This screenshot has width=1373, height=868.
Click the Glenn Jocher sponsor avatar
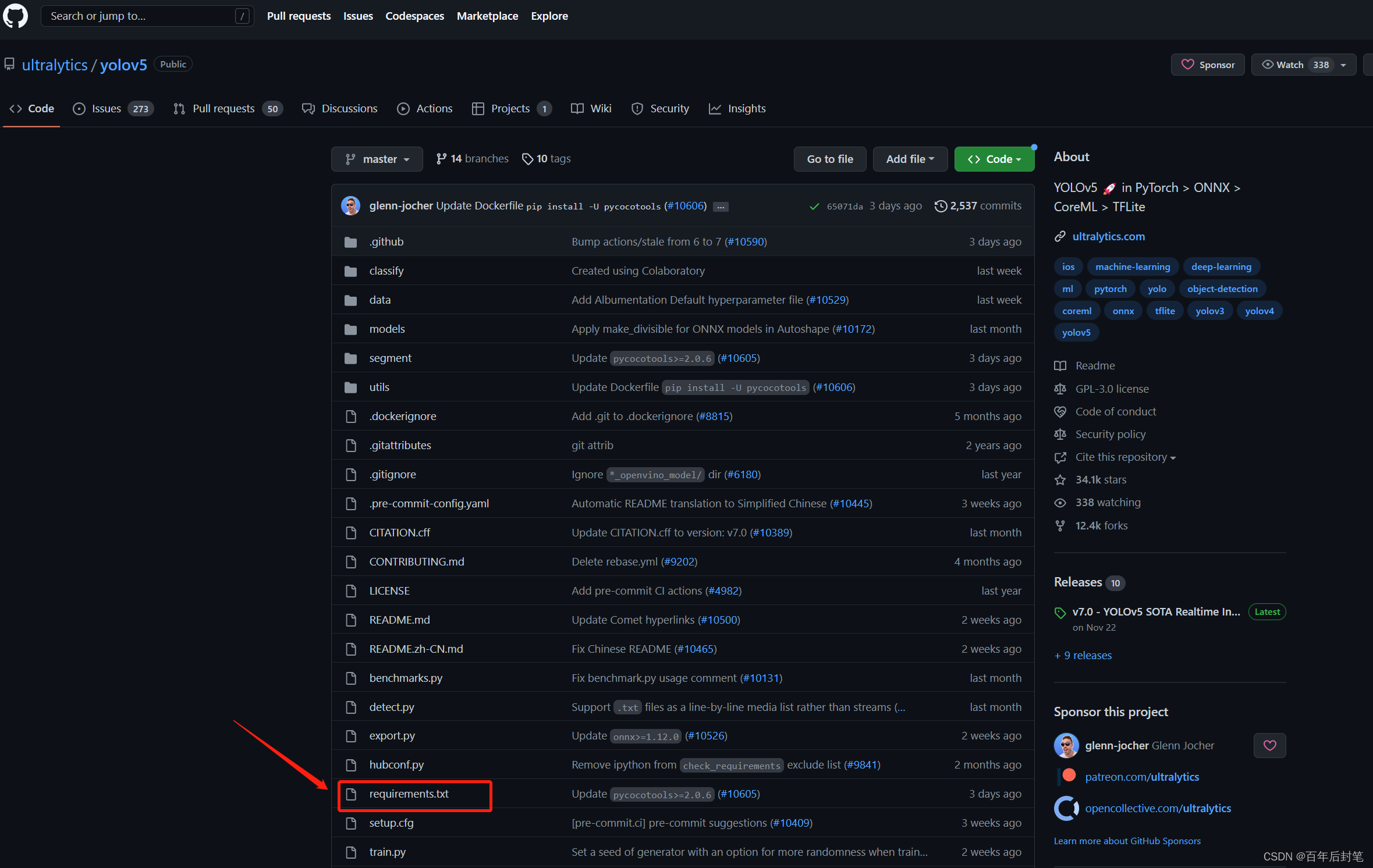coord(1066,746)
